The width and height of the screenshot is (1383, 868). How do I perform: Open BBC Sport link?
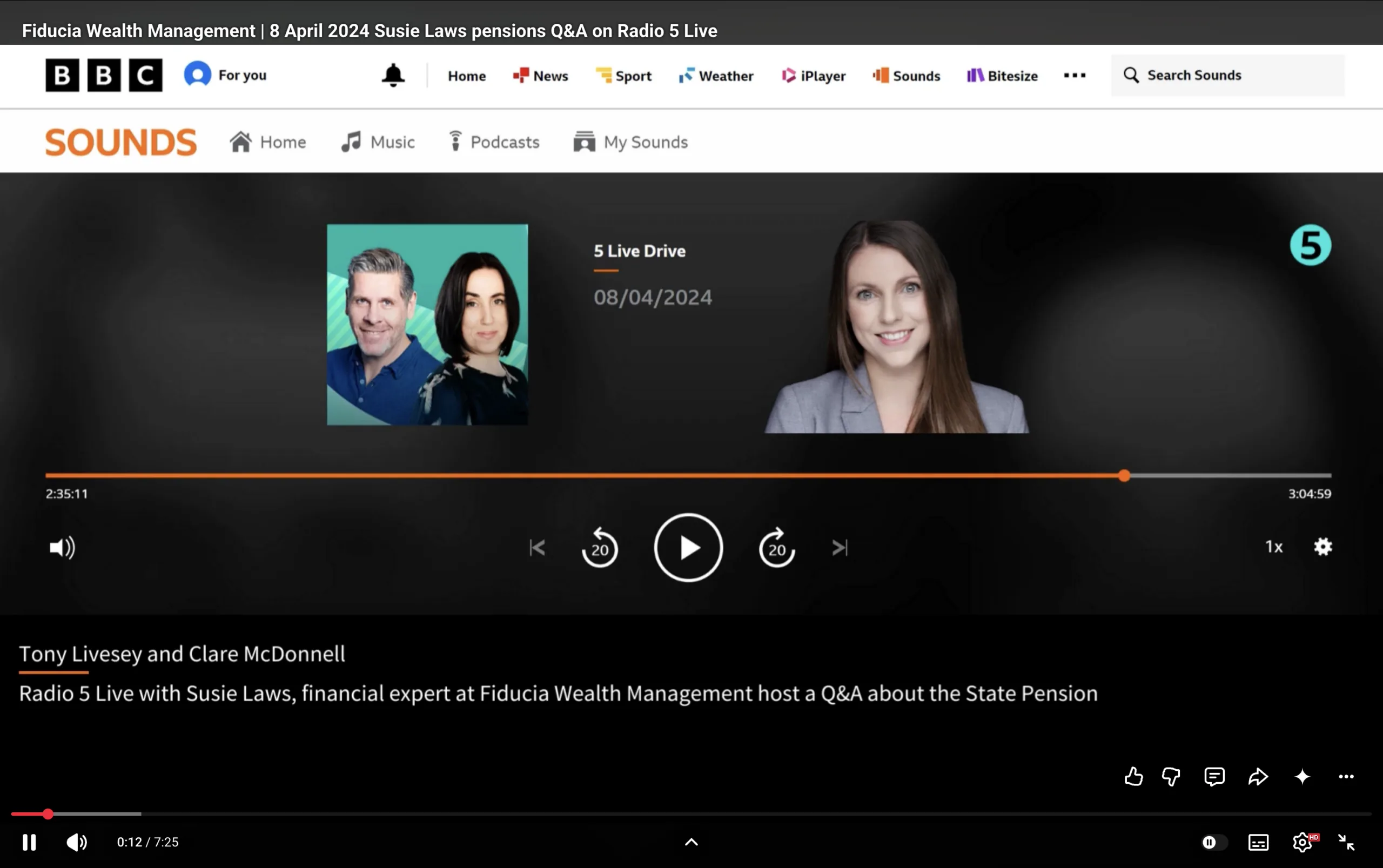(x=623, y=76)
